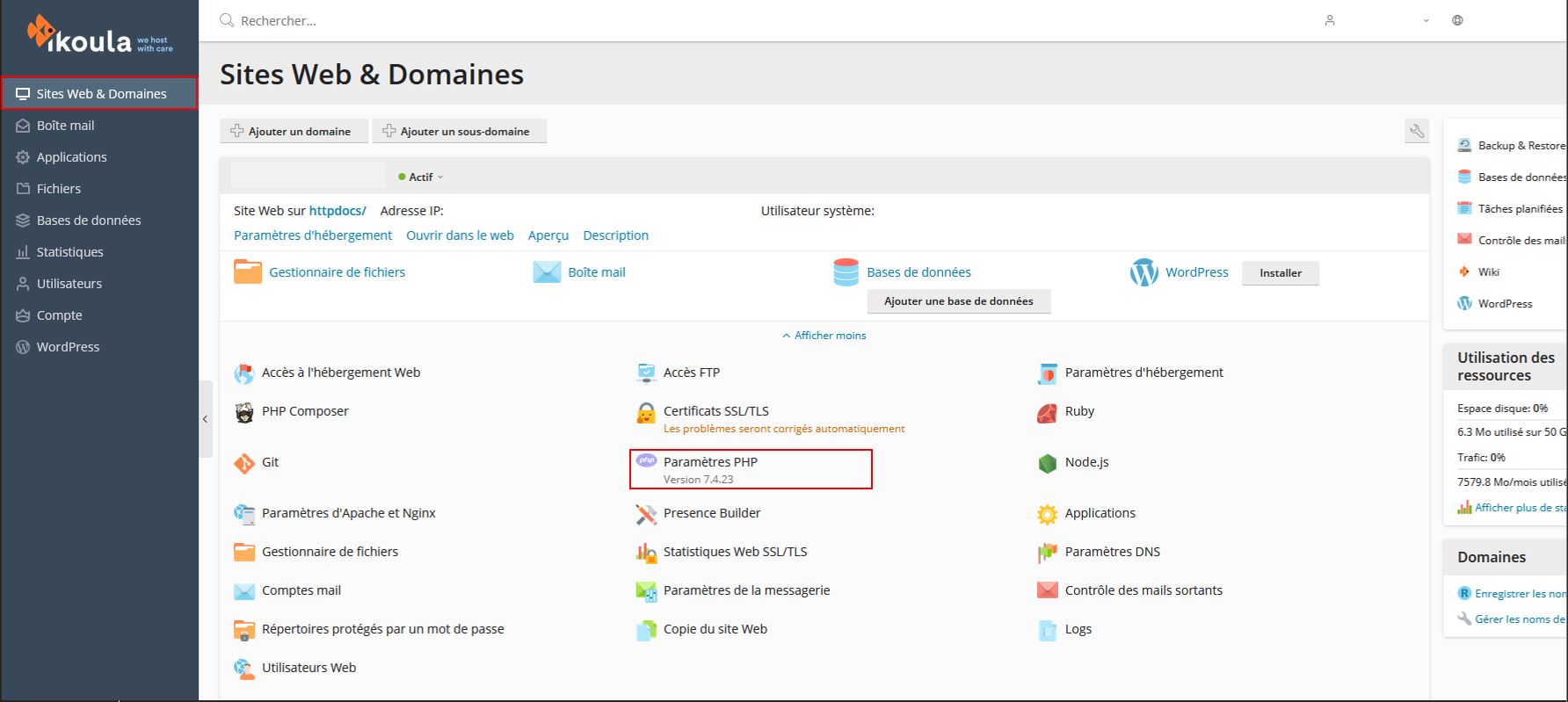Go to Applications in left menu

[x=99, y=157]
